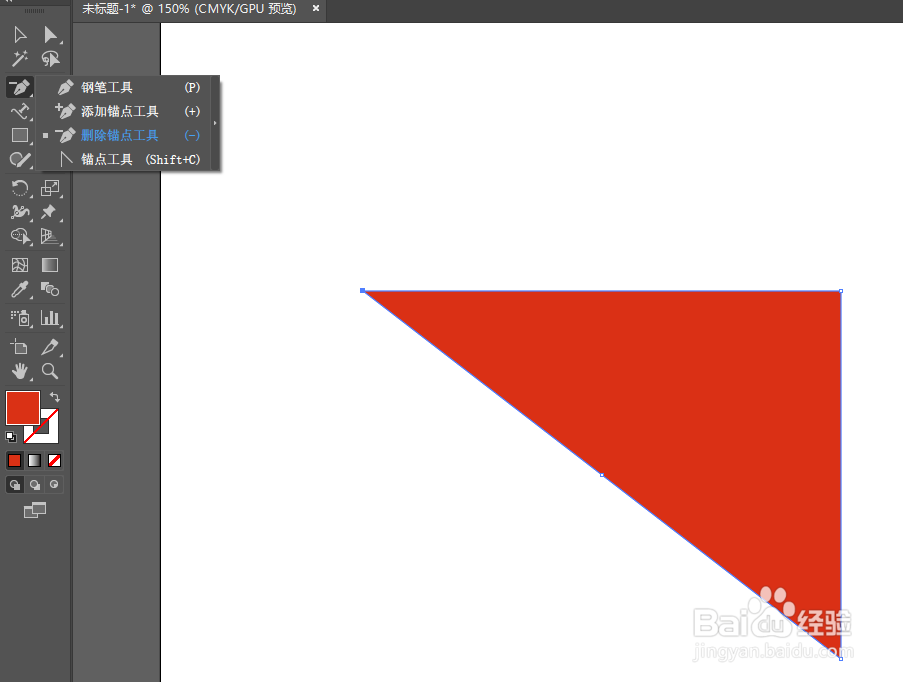Select the Shaper tool
Image resolution: width=903 pixels, height=682 pixels.
[20, 160]
